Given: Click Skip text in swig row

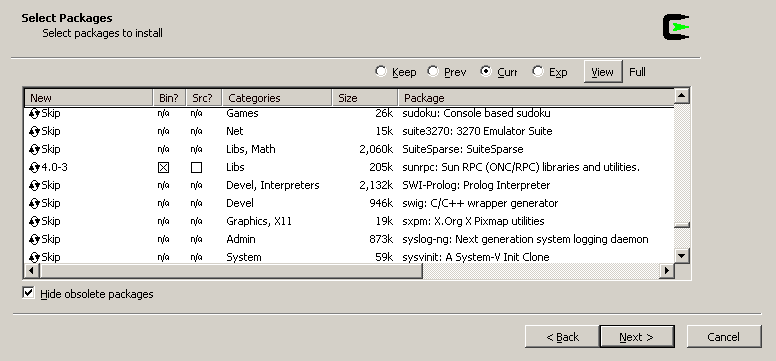Looking at the screenshot, I should click(51, 203).
